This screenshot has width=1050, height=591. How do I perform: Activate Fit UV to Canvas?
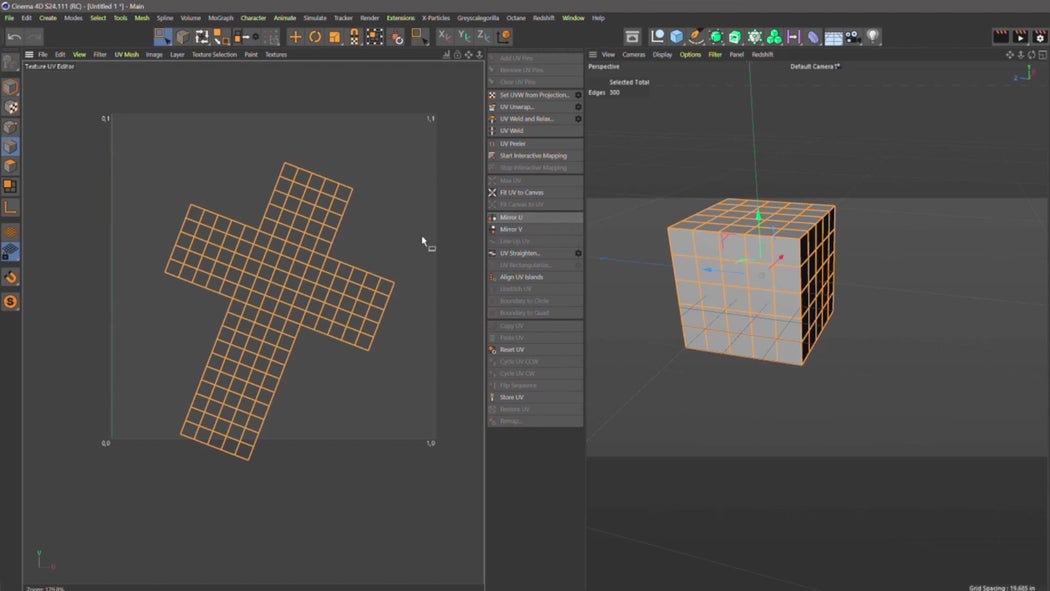525,192
